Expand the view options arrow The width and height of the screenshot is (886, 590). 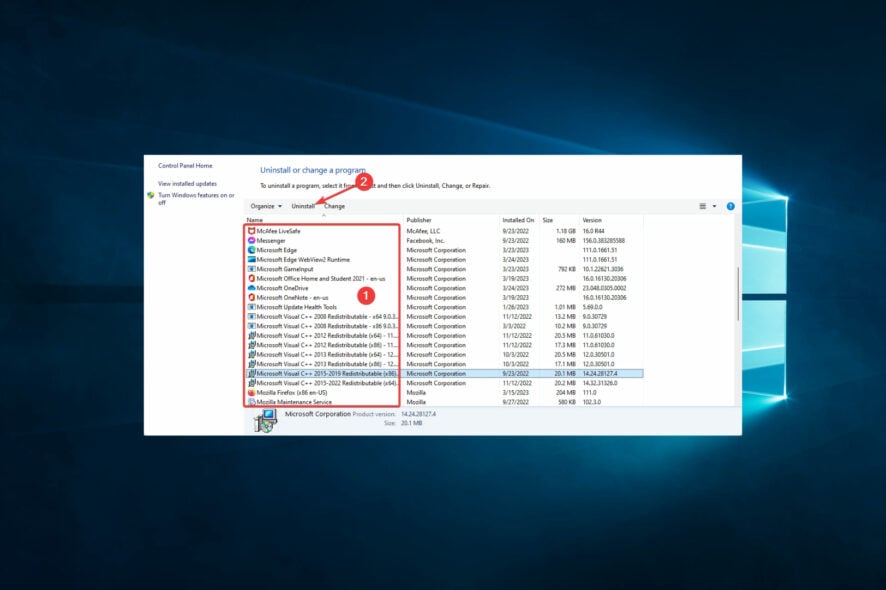pos(714,206)
